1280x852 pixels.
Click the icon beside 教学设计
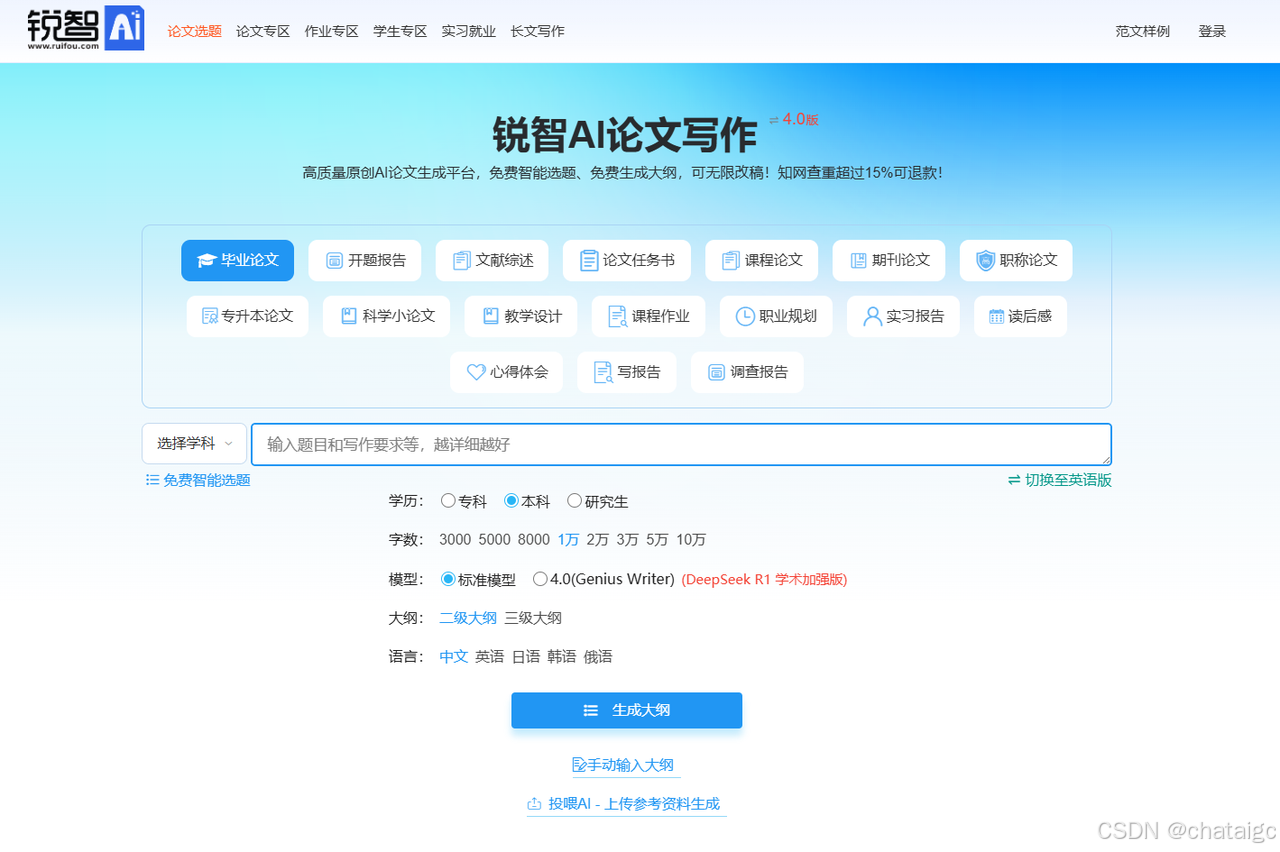coord(491,316)
